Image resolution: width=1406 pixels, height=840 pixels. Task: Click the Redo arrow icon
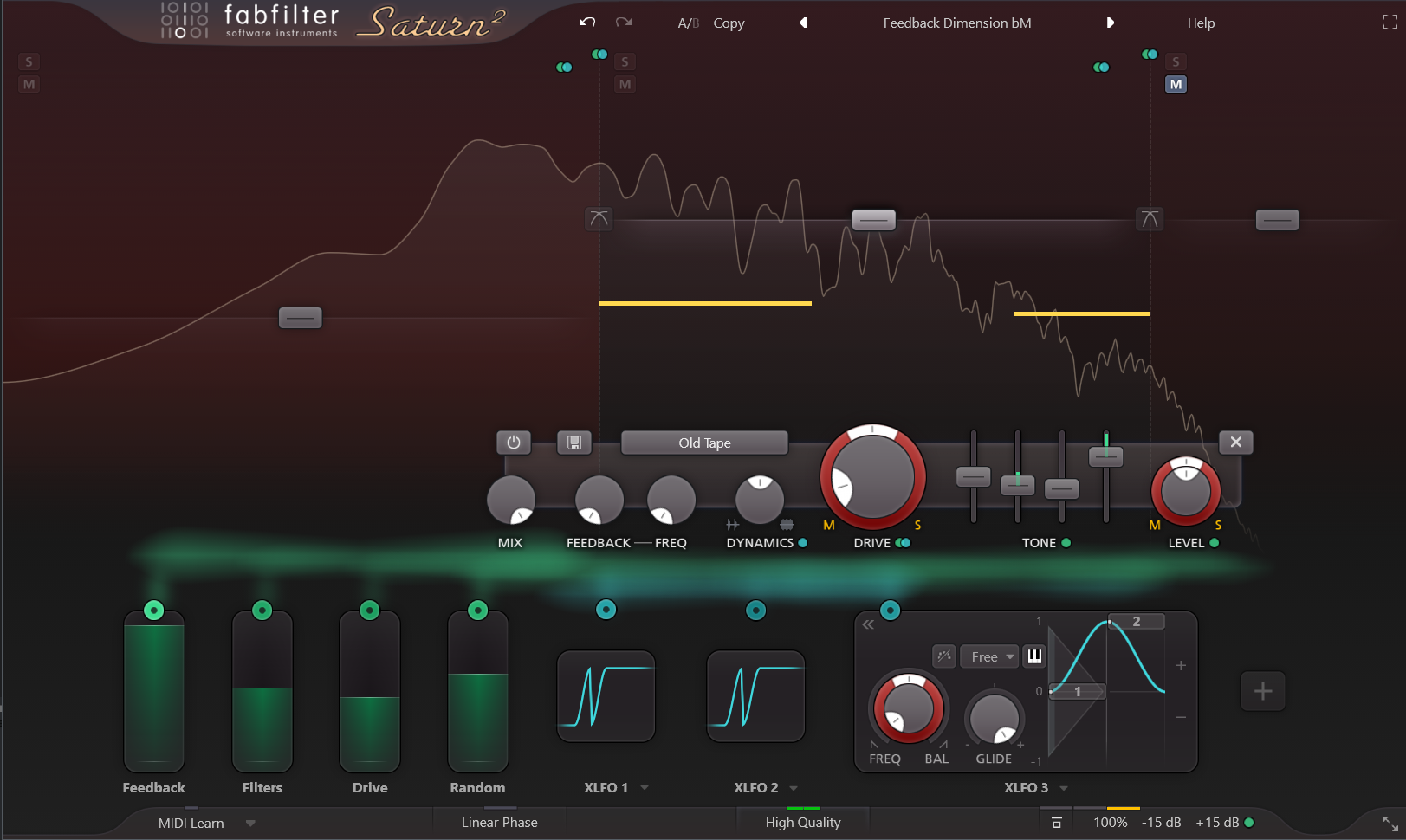coord(623,22)
